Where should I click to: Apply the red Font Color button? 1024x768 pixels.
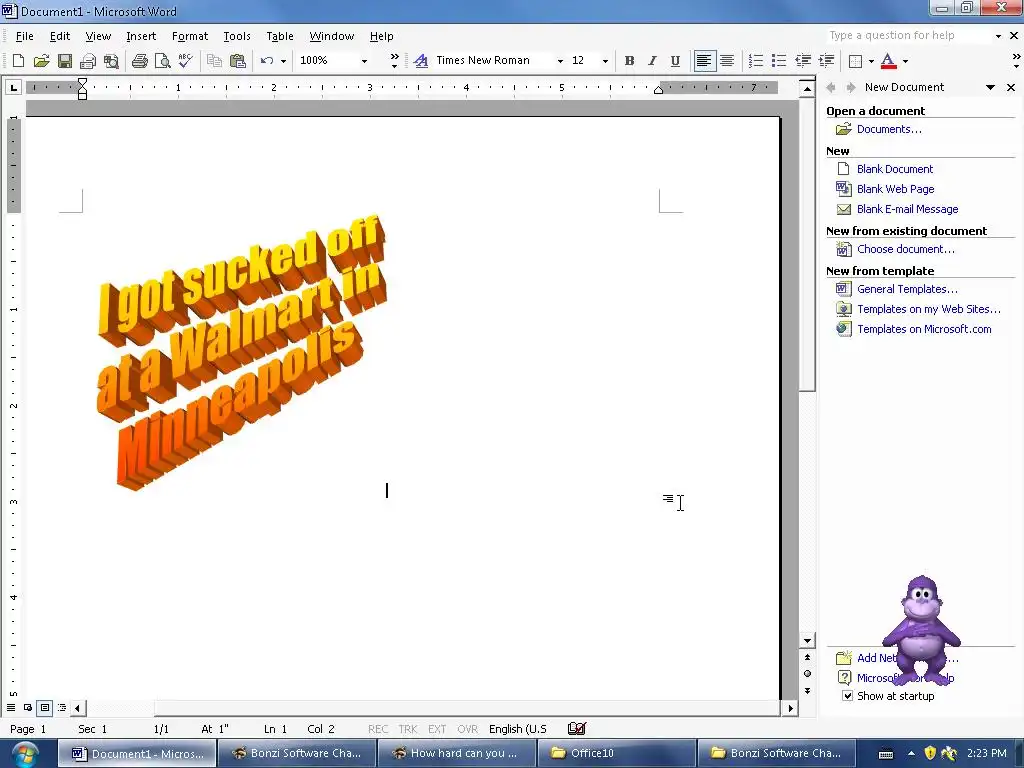(888, 61)
